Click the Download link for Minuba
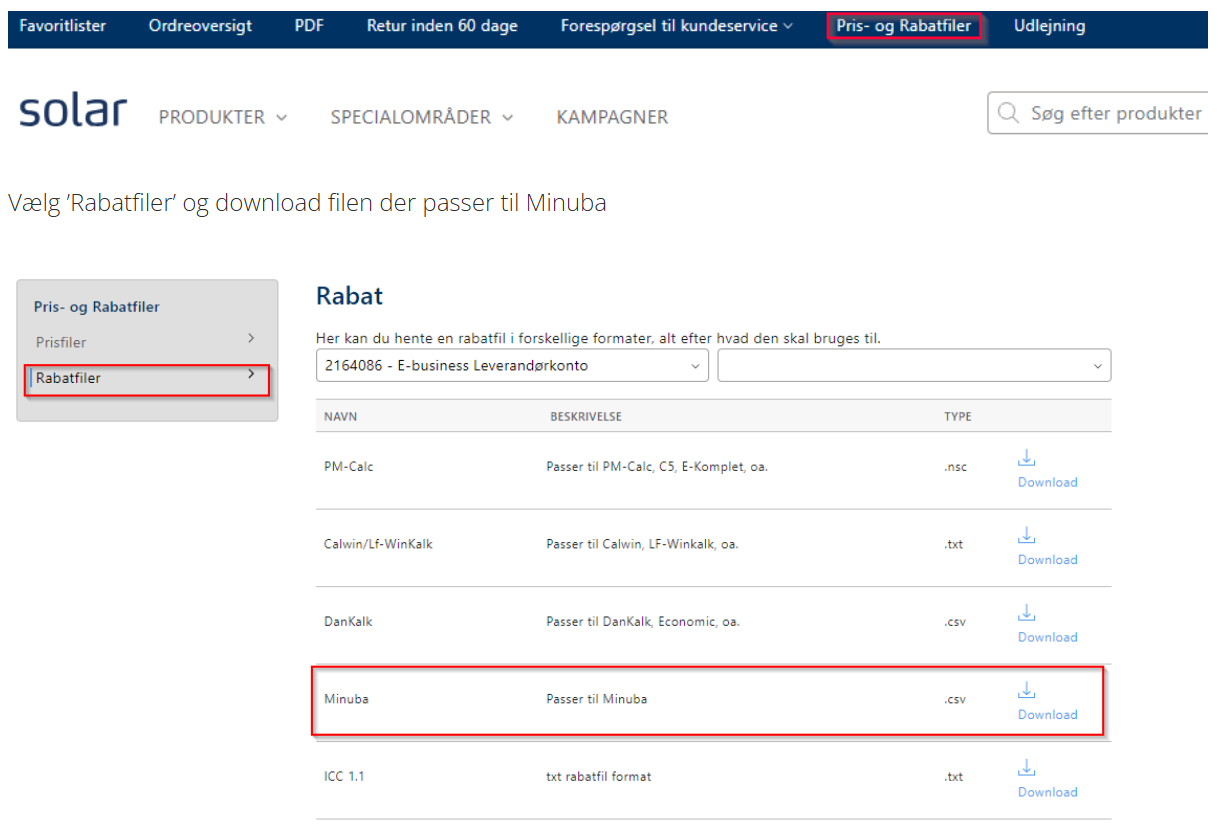Screen dimensions: 1218x826 [x=1047, y=715]
